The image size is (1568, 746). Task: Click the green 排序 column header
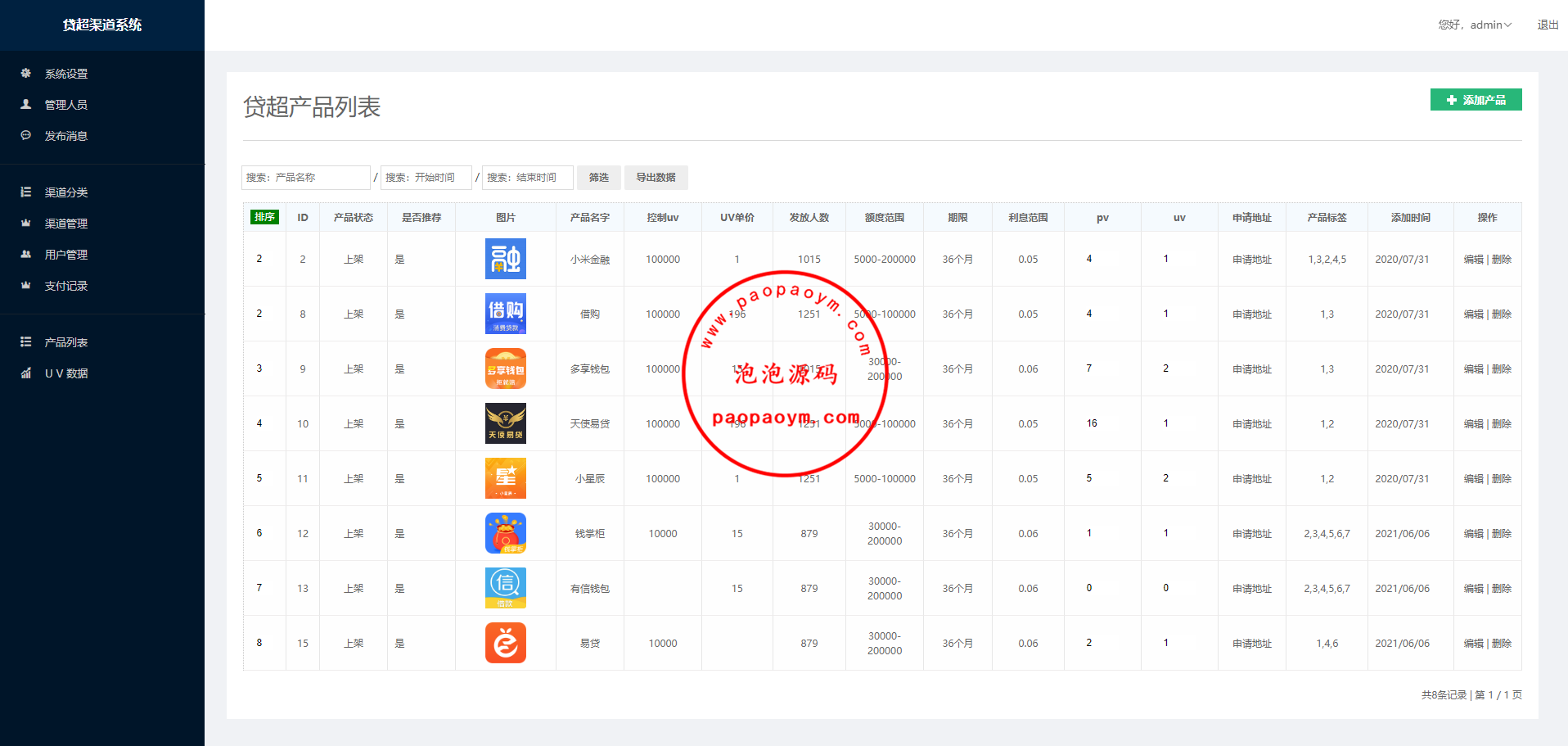pyautogui.click(x=264, y=217)
